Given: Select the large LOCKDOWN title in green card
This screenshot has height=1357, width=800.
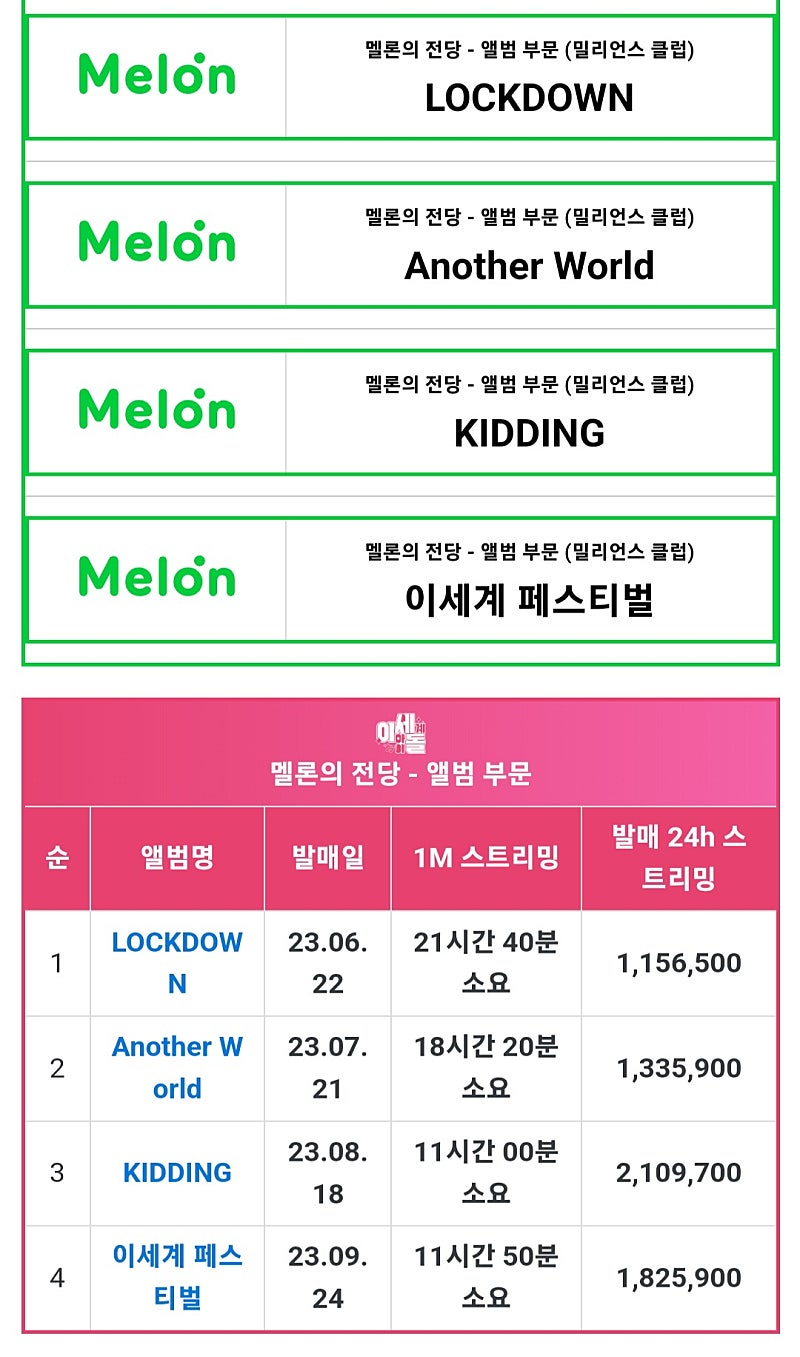Looking at the screenshot, I should pos(529,98).
